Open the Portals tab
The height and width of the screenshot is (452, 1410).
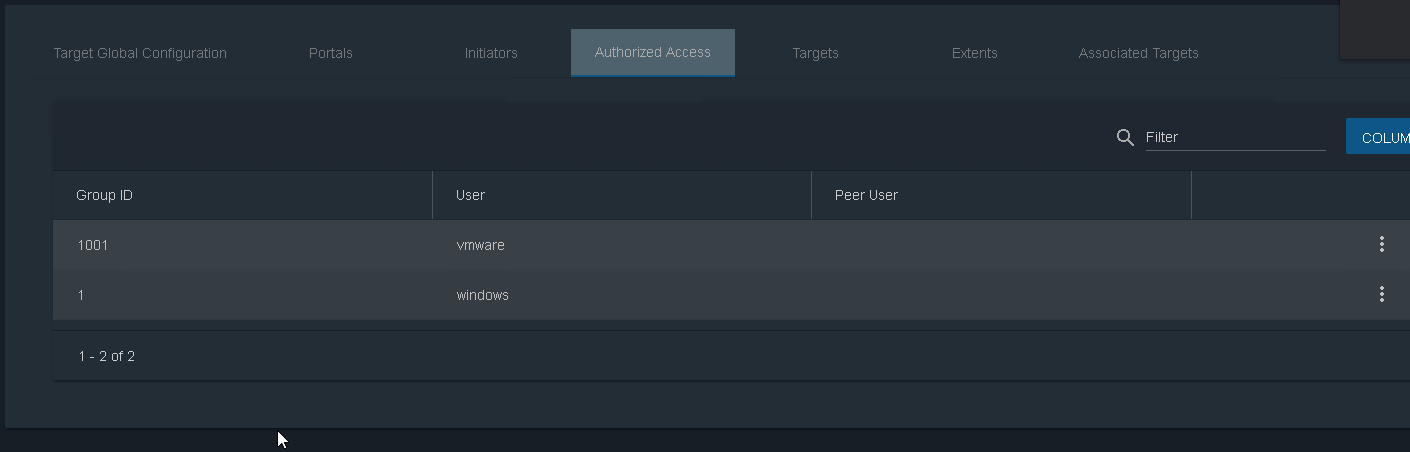[x=331, y=53]
